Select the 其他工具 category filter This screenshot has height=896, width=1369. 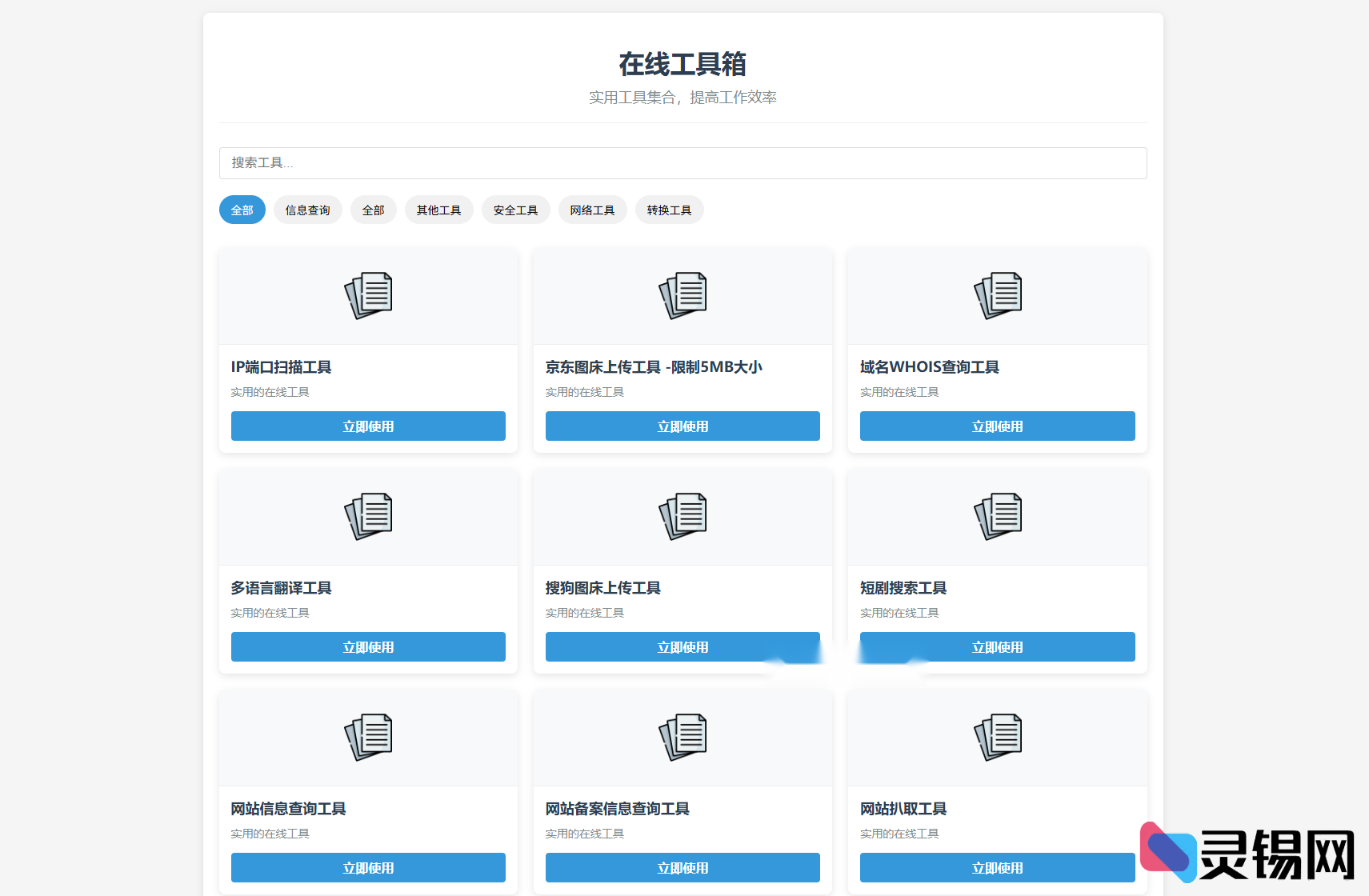[x=438, y=210]
